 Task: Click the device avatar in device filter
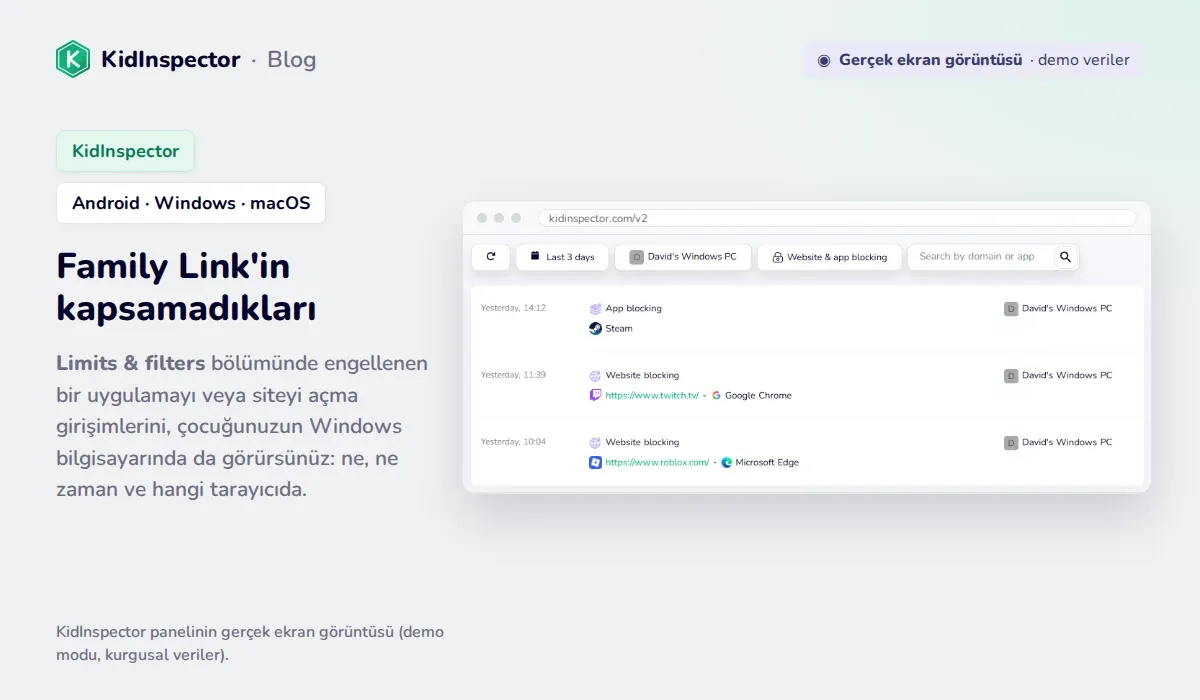pos(636,257)
